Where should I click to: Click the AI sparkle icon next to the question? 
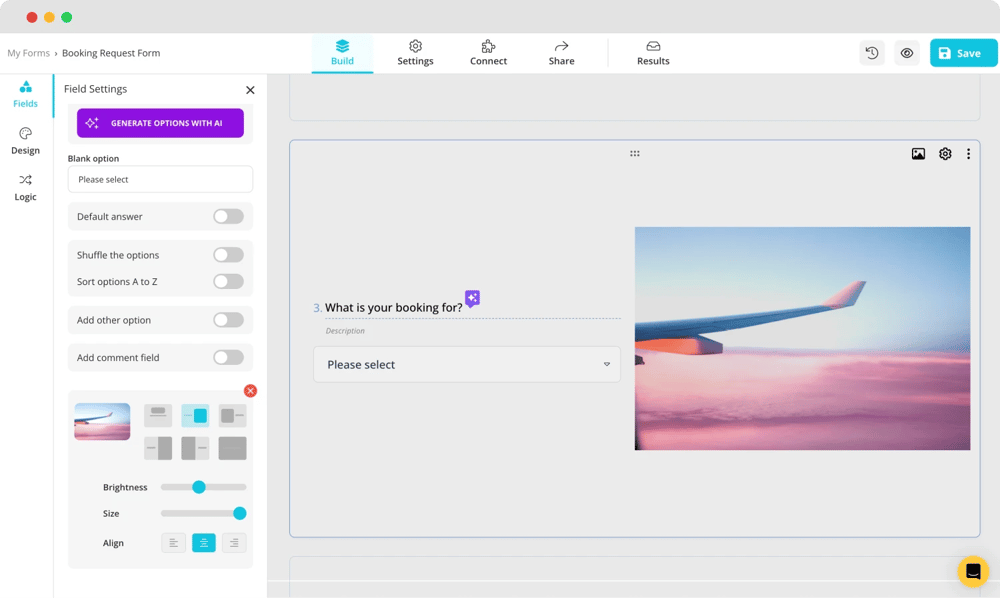[471, 298]
